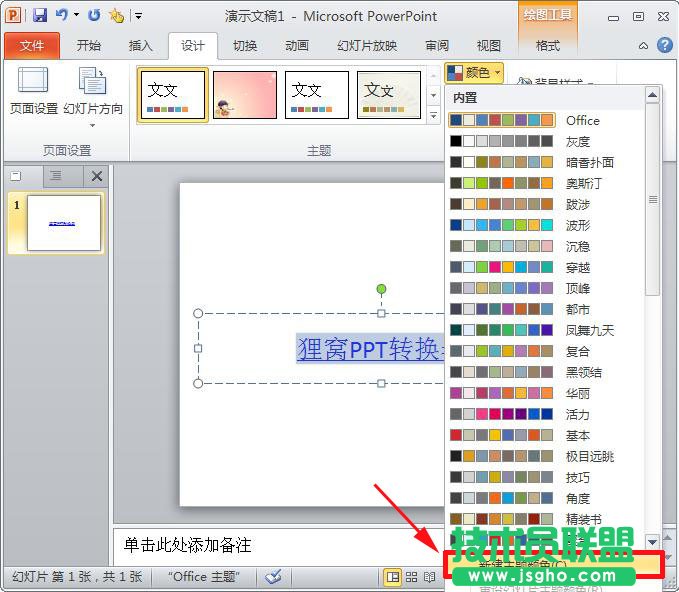Choose the 暗香扑面 color scheme
The width and height of the screenshot is (679, 592).
[546, 162]
